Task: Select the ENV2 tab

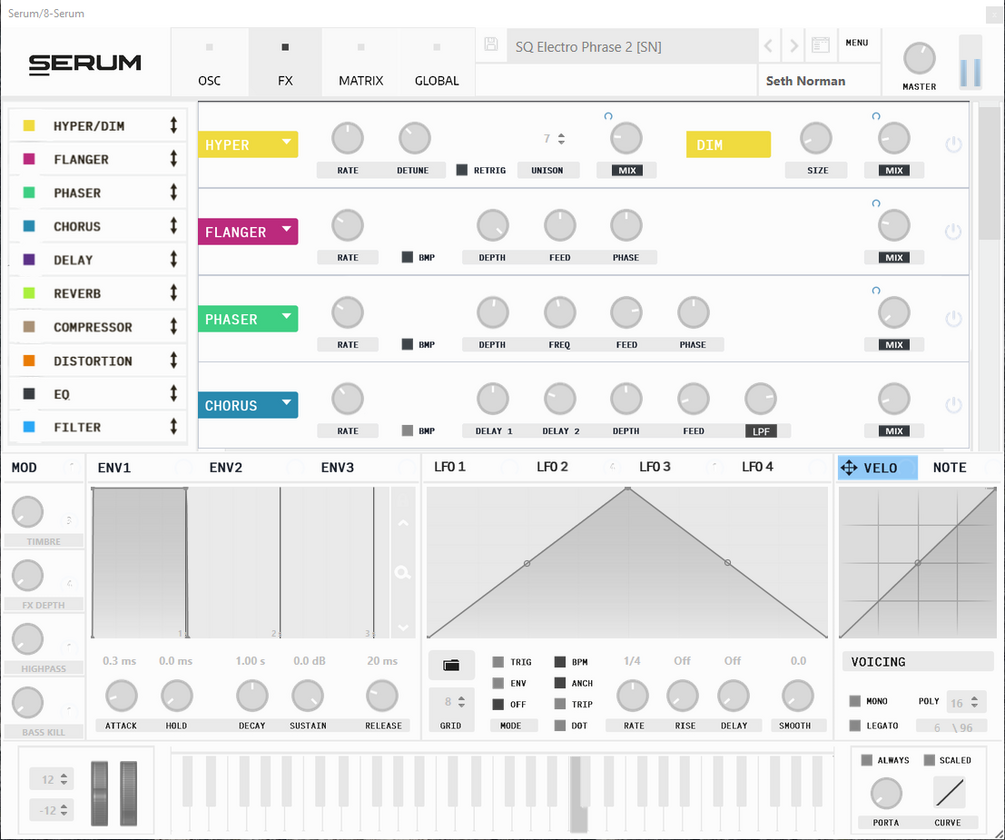Action: click(x=226, y=468)
